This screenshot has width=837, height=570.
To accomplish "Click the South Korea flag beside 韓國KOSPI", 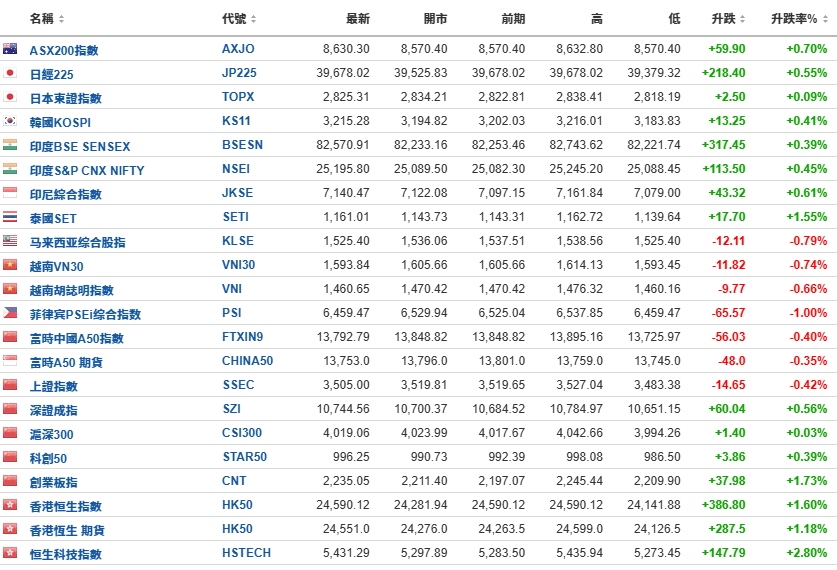I will click(10, 121).
